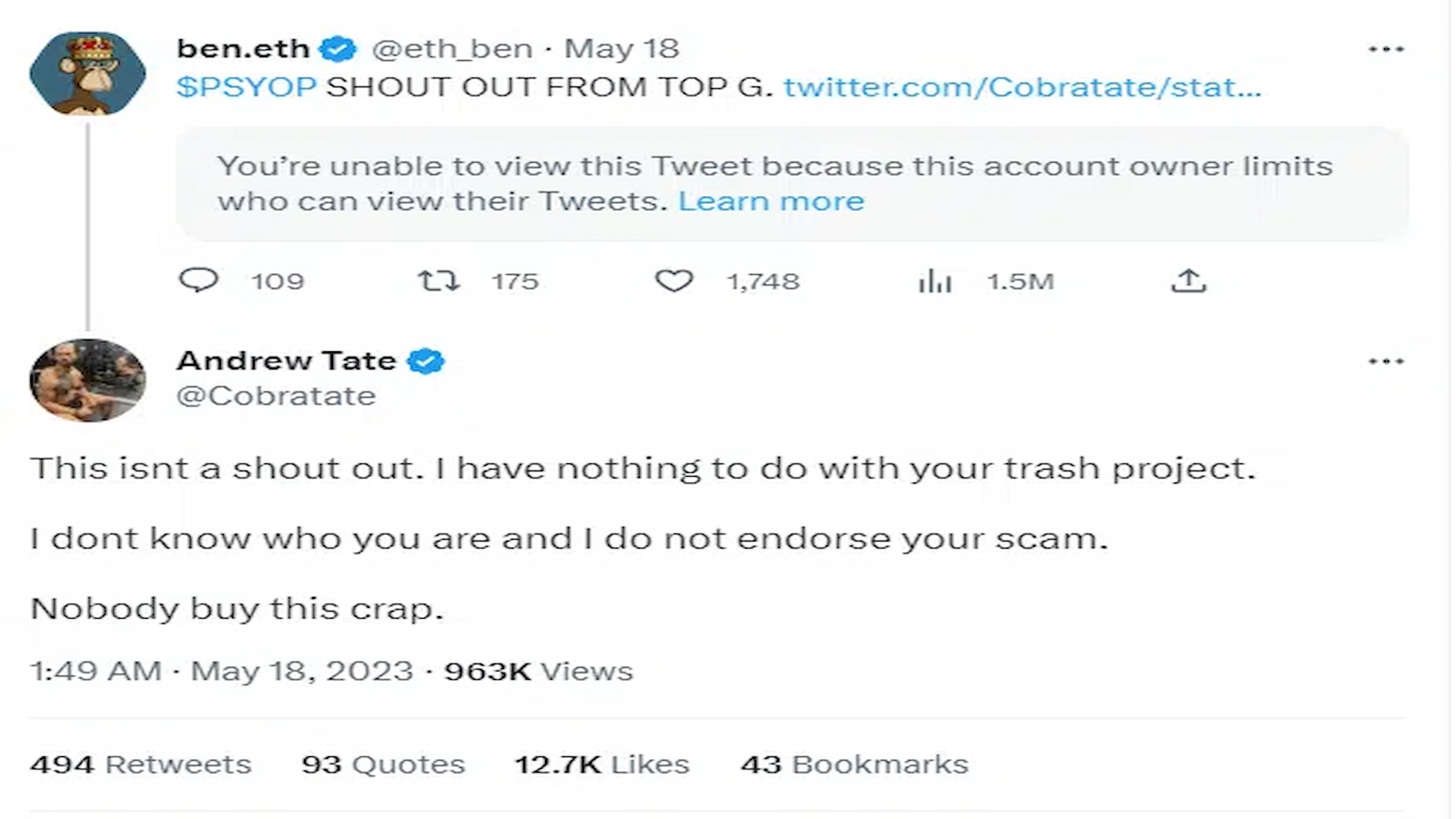1456x819 pixels.
Task: Click Andrew Tate's verified checkmark
Action: [426, 360]
